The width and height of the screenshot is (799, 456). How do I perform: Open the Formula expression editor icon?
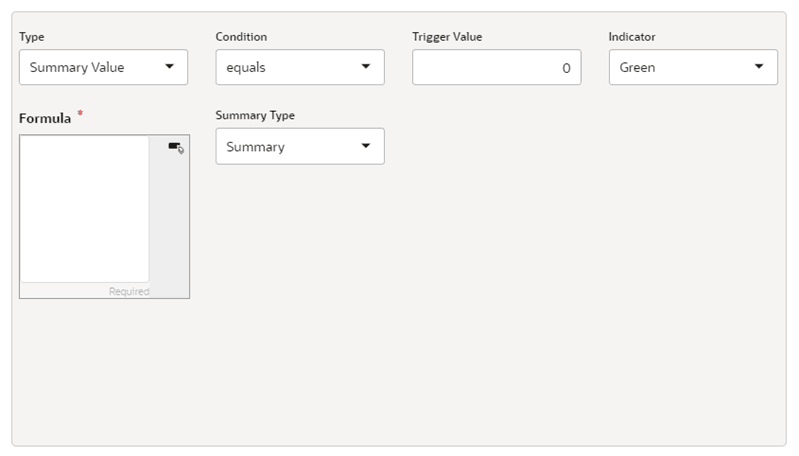point(176,148)
